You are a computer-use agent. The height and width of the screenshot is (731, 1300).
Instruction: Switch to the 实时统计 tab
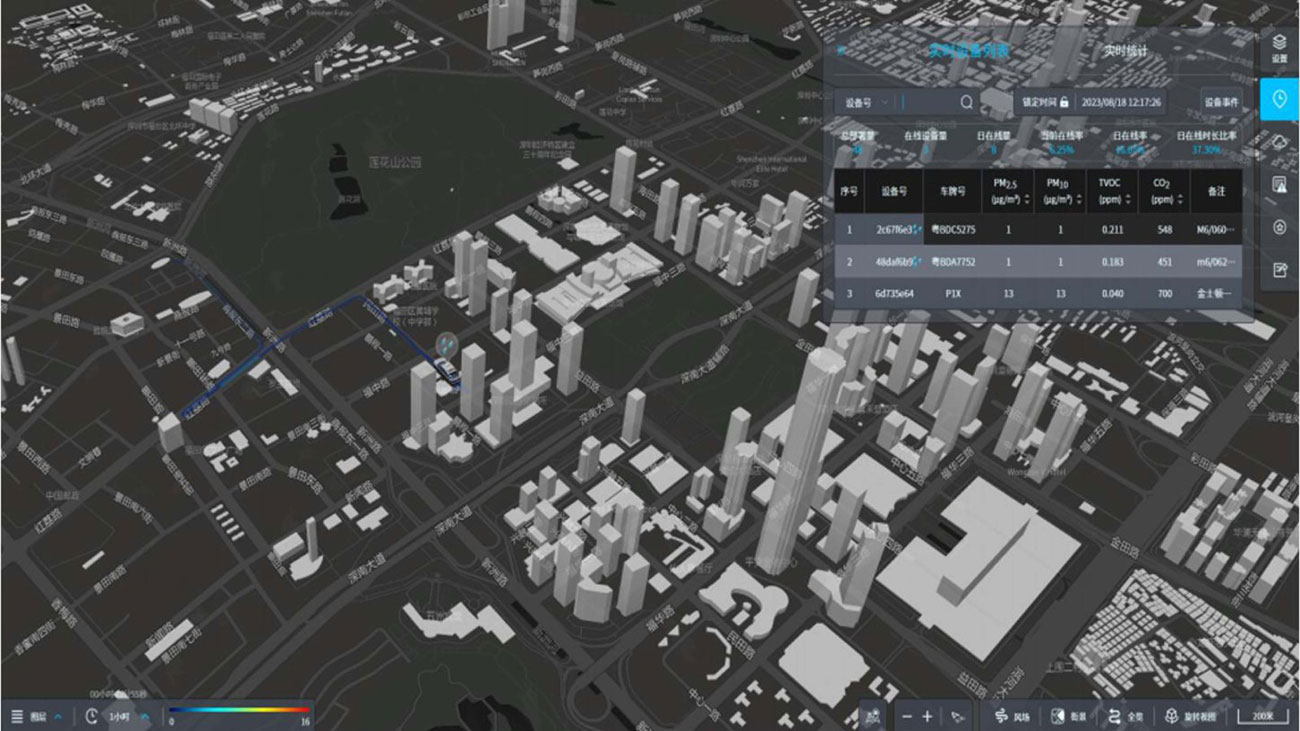tap(1125, 50)
